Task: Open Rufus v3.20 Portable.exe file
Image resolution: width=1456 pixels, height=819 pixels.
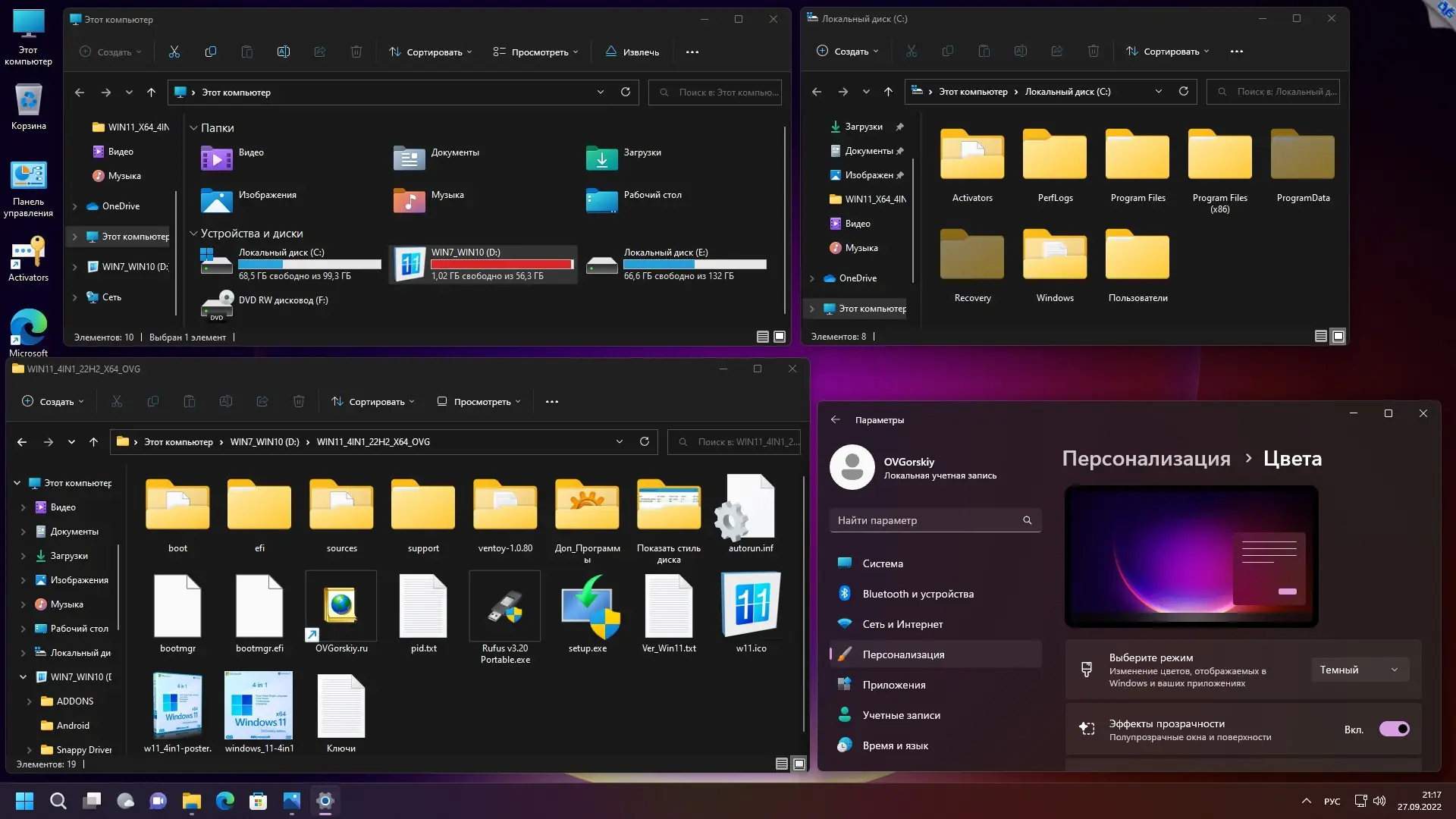Action: coord(505,608)
